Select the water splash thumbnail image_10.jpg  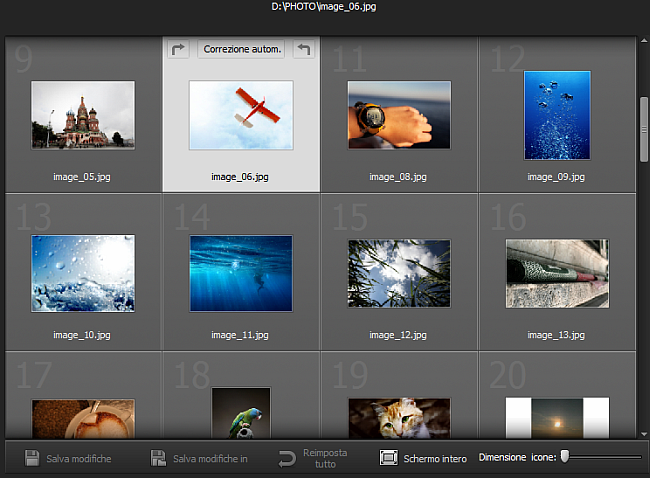click(x=83, y=274)
